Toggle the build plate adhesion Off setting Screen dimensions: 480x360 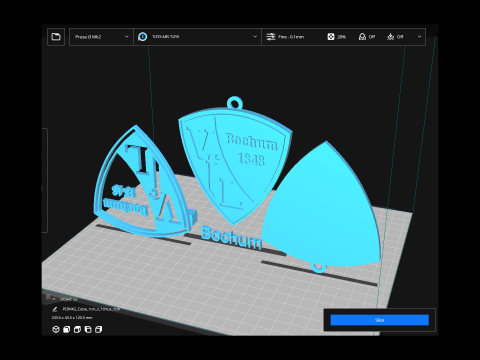tap(395, 37)
